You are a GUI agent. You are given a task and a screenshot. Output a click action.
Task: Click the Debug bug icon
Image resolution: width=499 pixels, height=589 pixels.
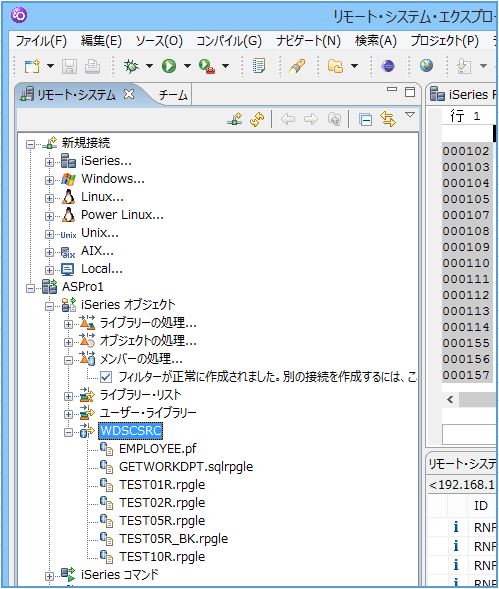(131, 66)
